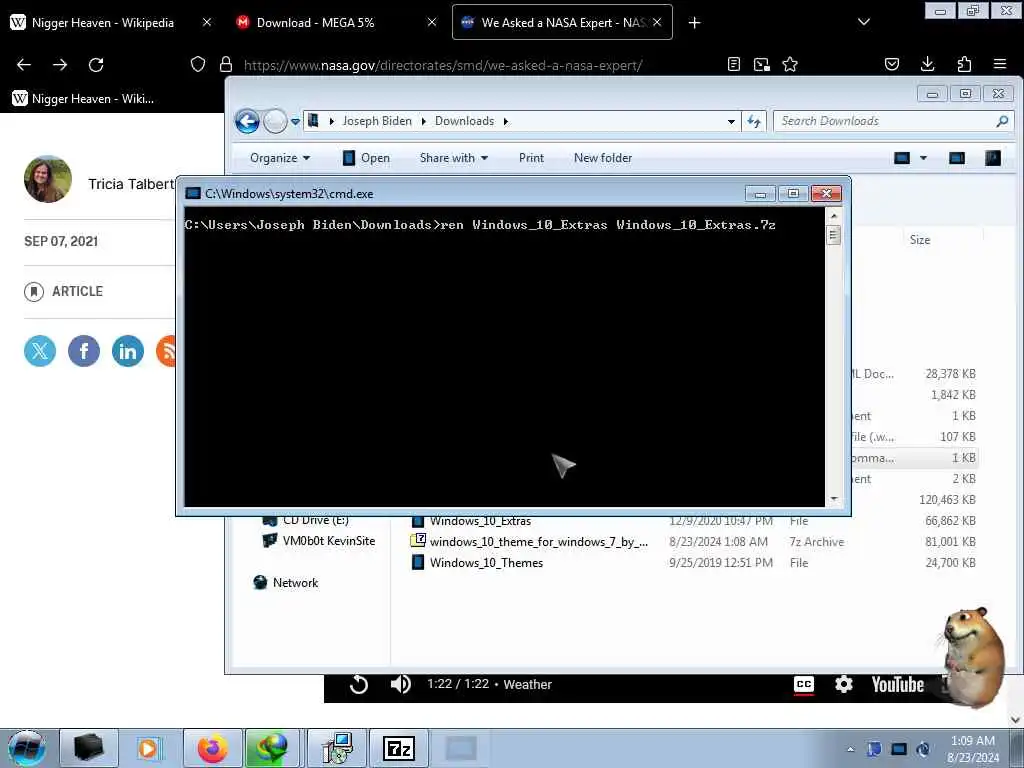The width and height of the screenshot is (1024, 768).
Task: Click cmd scrollbar down arrow
Action: pyautogui.click(x=833, y=499)
